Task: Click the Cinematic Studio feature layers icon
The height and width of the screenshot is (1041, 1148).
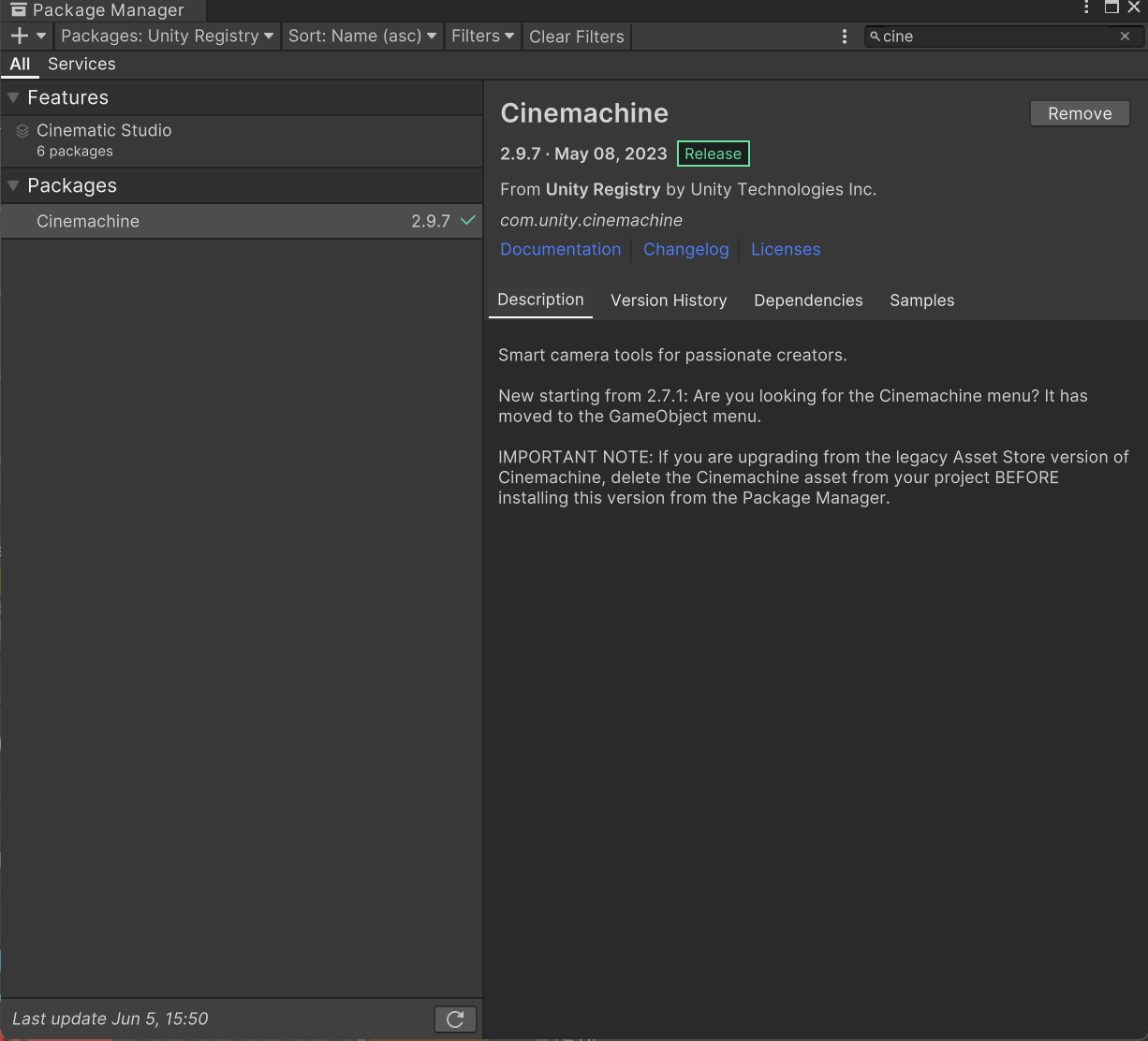Action: click(x=22, y=131)
